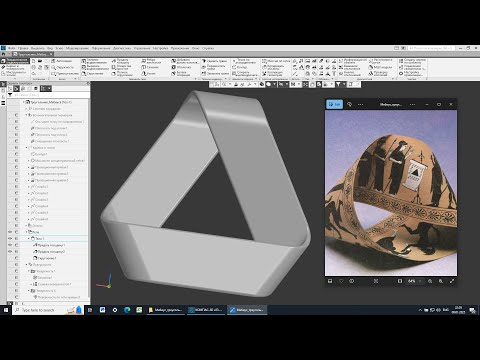Click the zoom-in magnifier in the photo viewer
This screenshot has height=360, width=480.
click(x=441, y=281)
